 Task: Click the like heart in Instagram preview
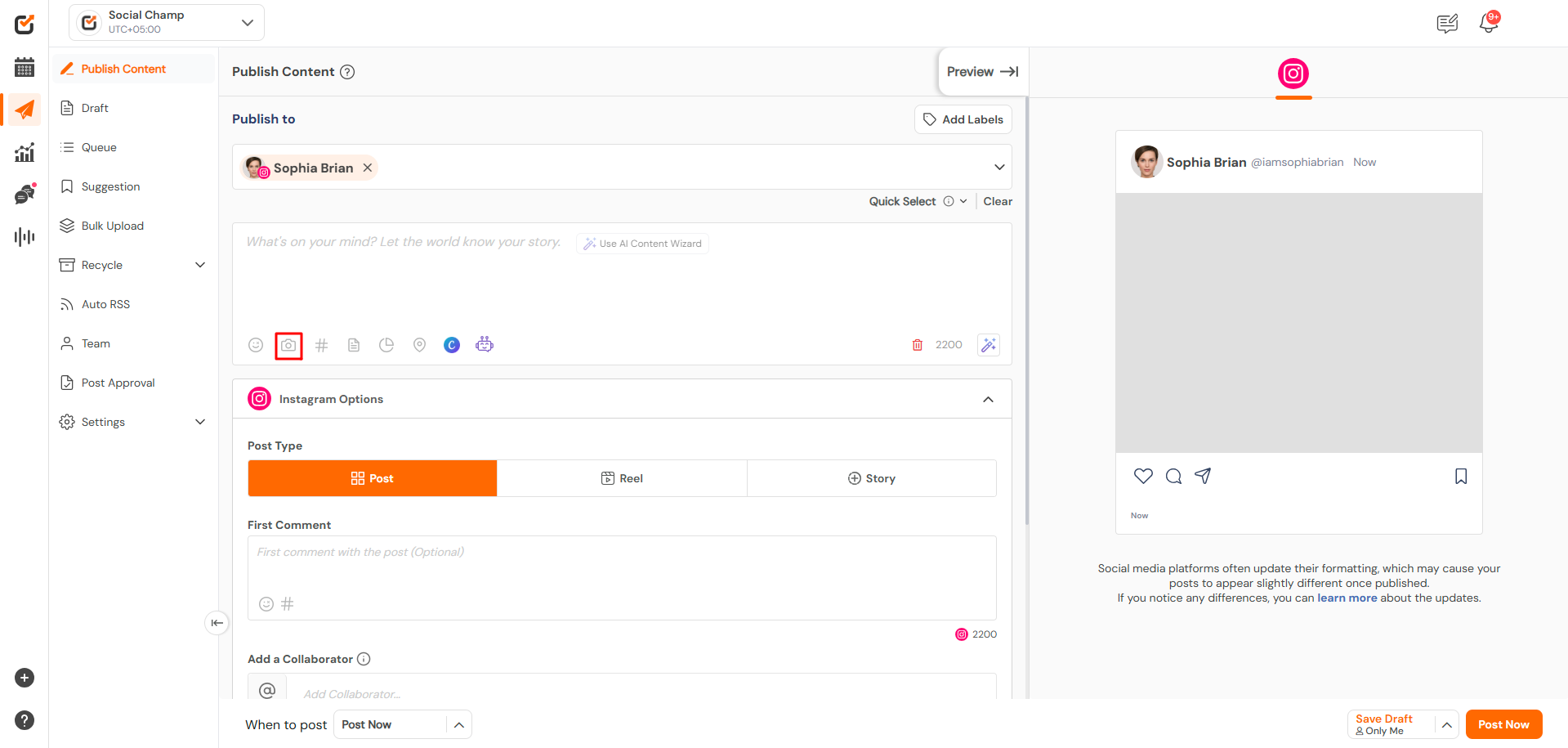tap(1143, 476)
